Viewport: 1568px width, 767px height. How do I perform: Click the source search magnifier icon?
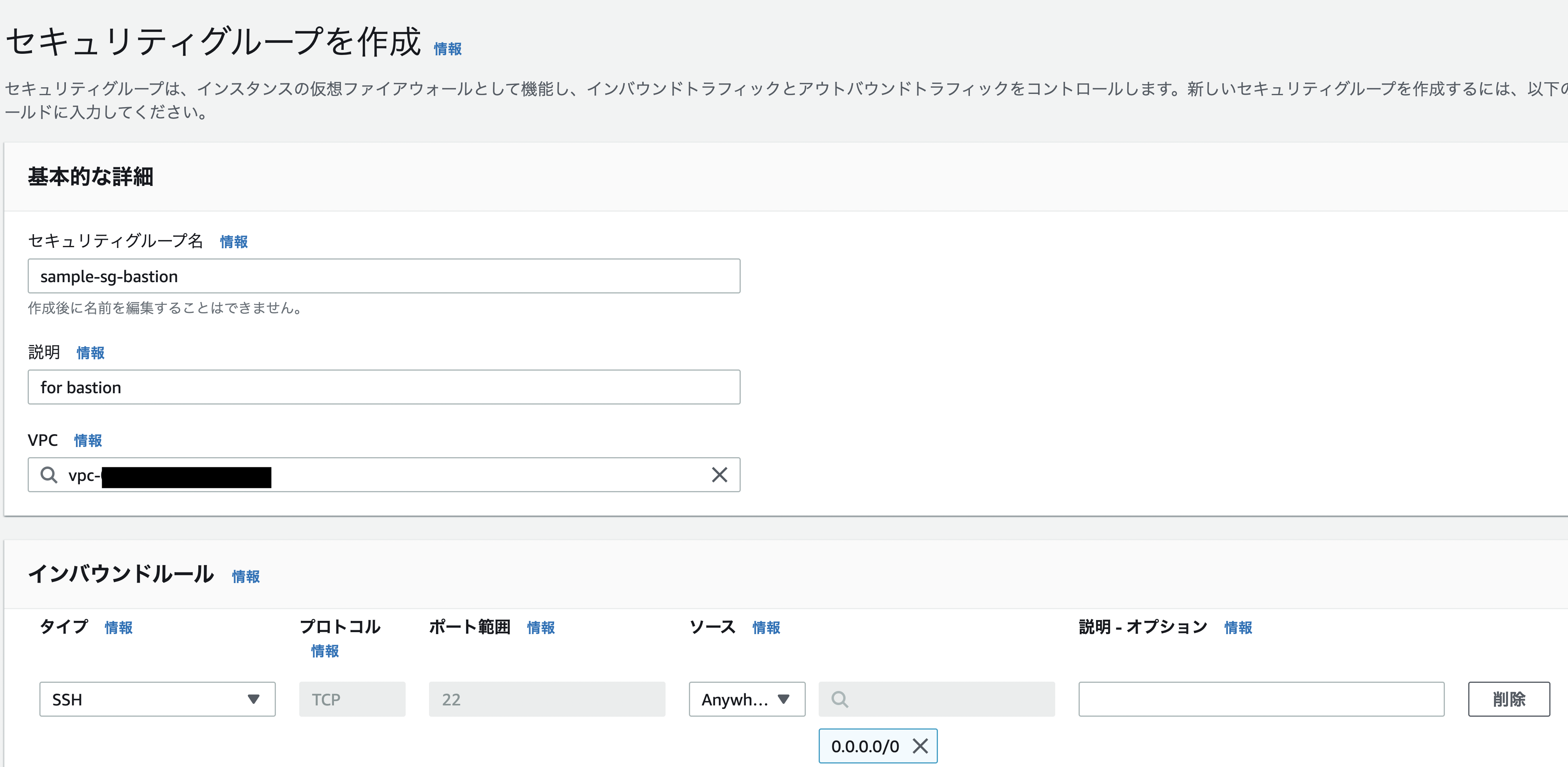click(839, 700)
